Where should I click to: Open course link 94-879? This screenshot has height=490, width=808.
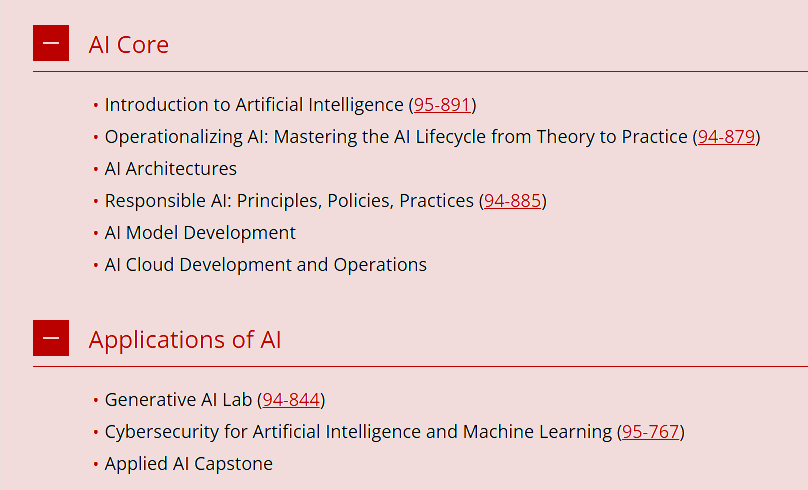tap(726, 137)
